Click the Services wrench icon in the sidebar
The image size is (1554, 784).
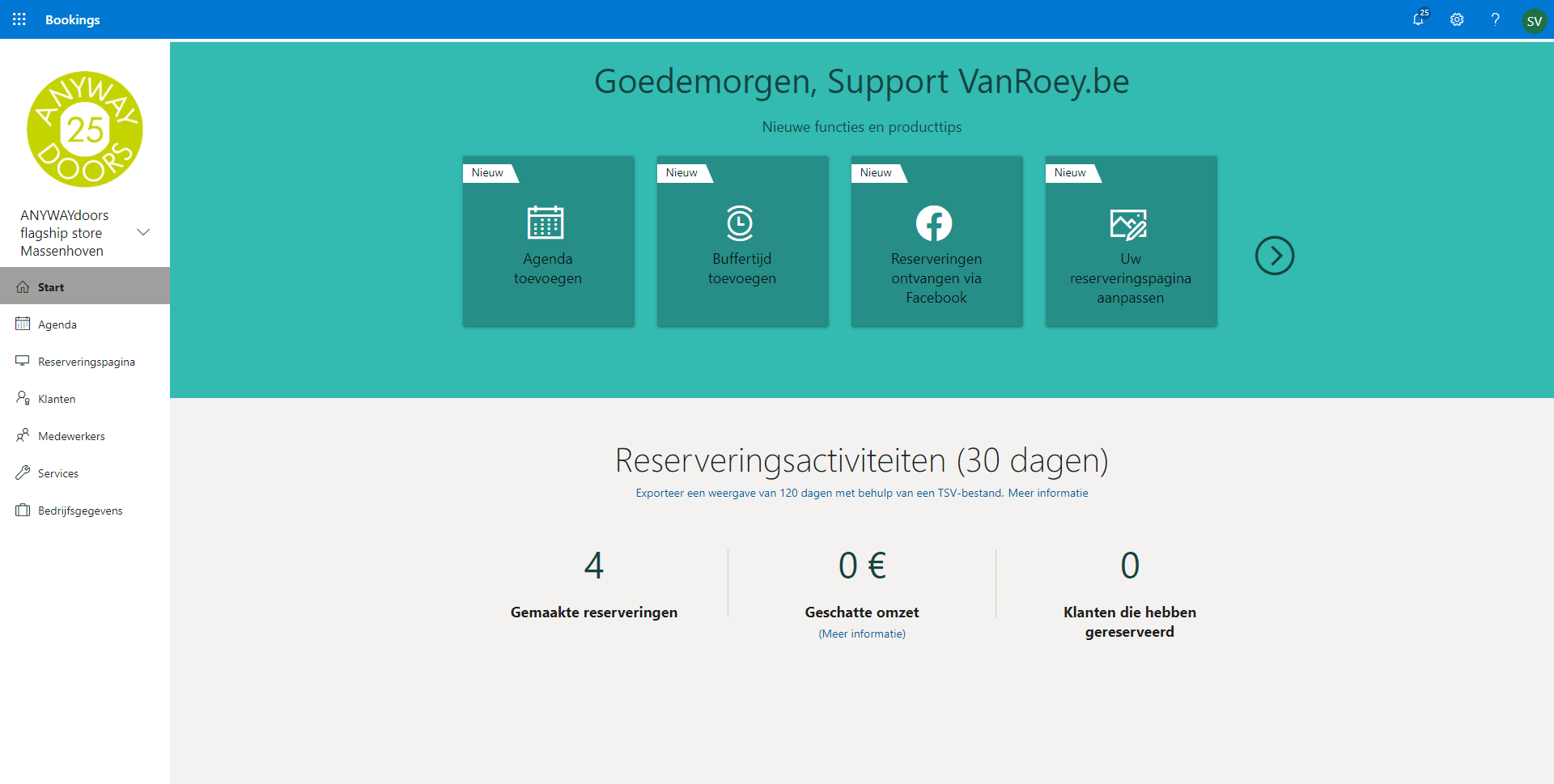23,473
